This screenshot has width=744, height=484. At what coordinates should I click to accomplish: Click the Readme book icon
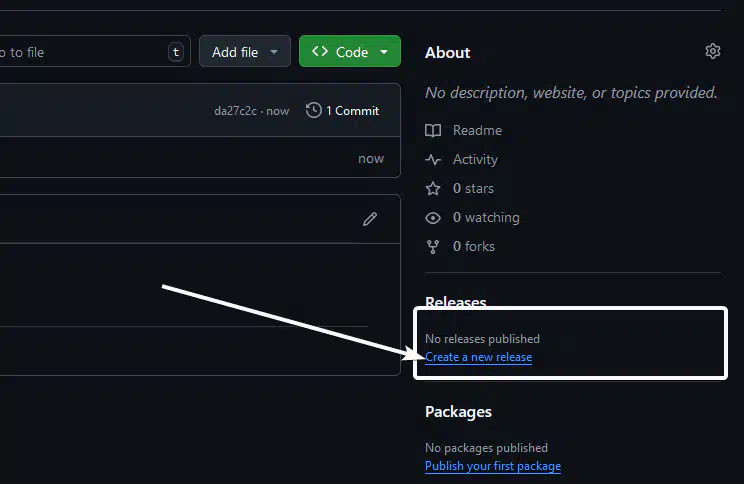click(x=433, y=130)
